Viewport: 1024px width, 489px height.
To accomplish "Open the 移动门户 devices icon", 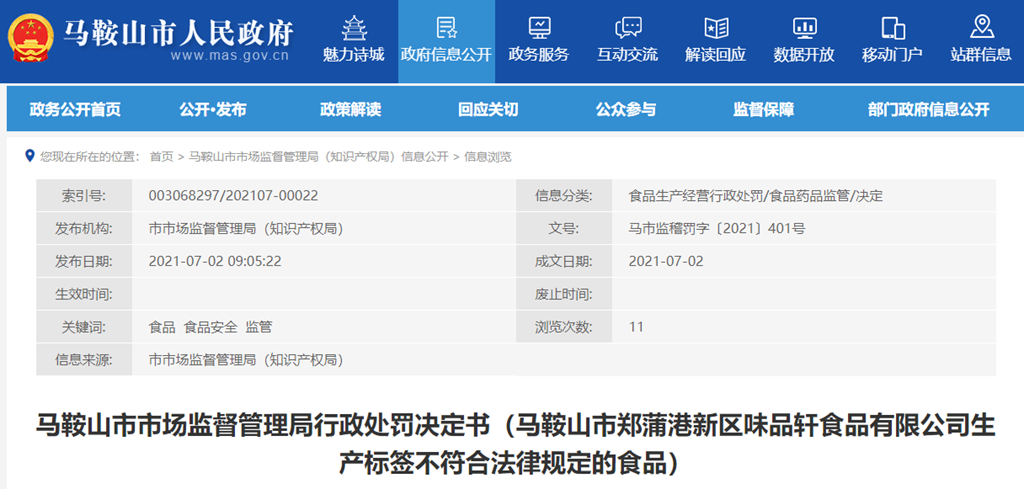I will point(893,27).
